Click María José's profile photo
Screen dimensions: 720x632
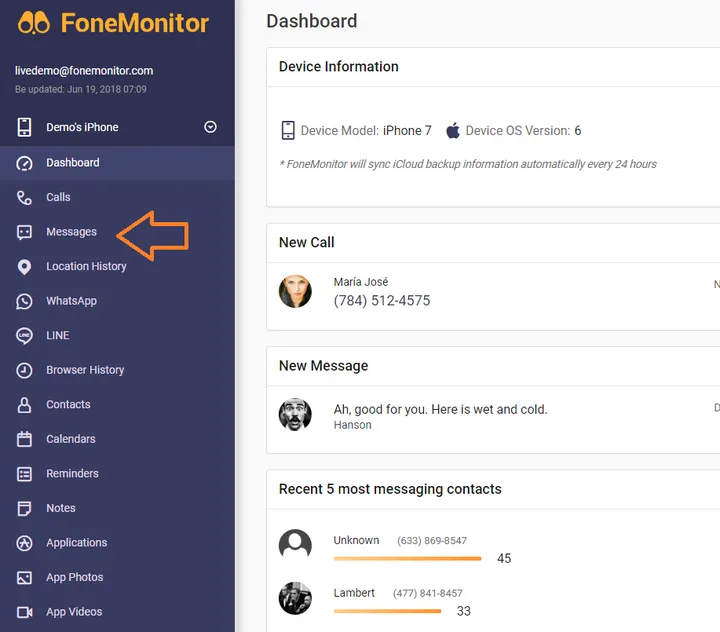tap(295, 291)
